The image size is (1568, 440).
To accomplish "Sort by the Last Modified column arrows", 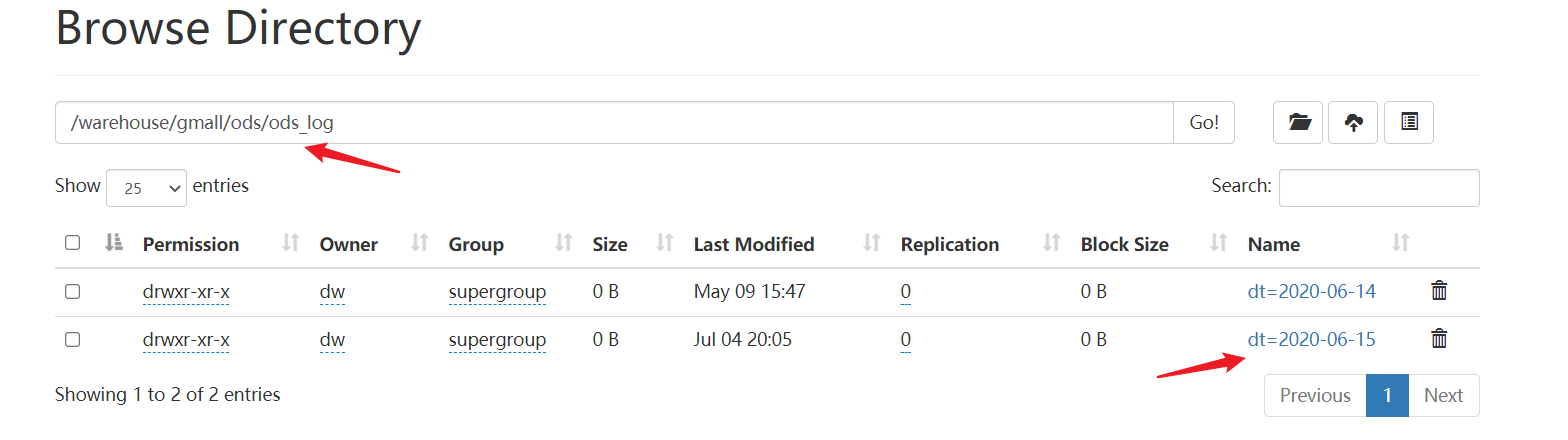I will (872, 243).
